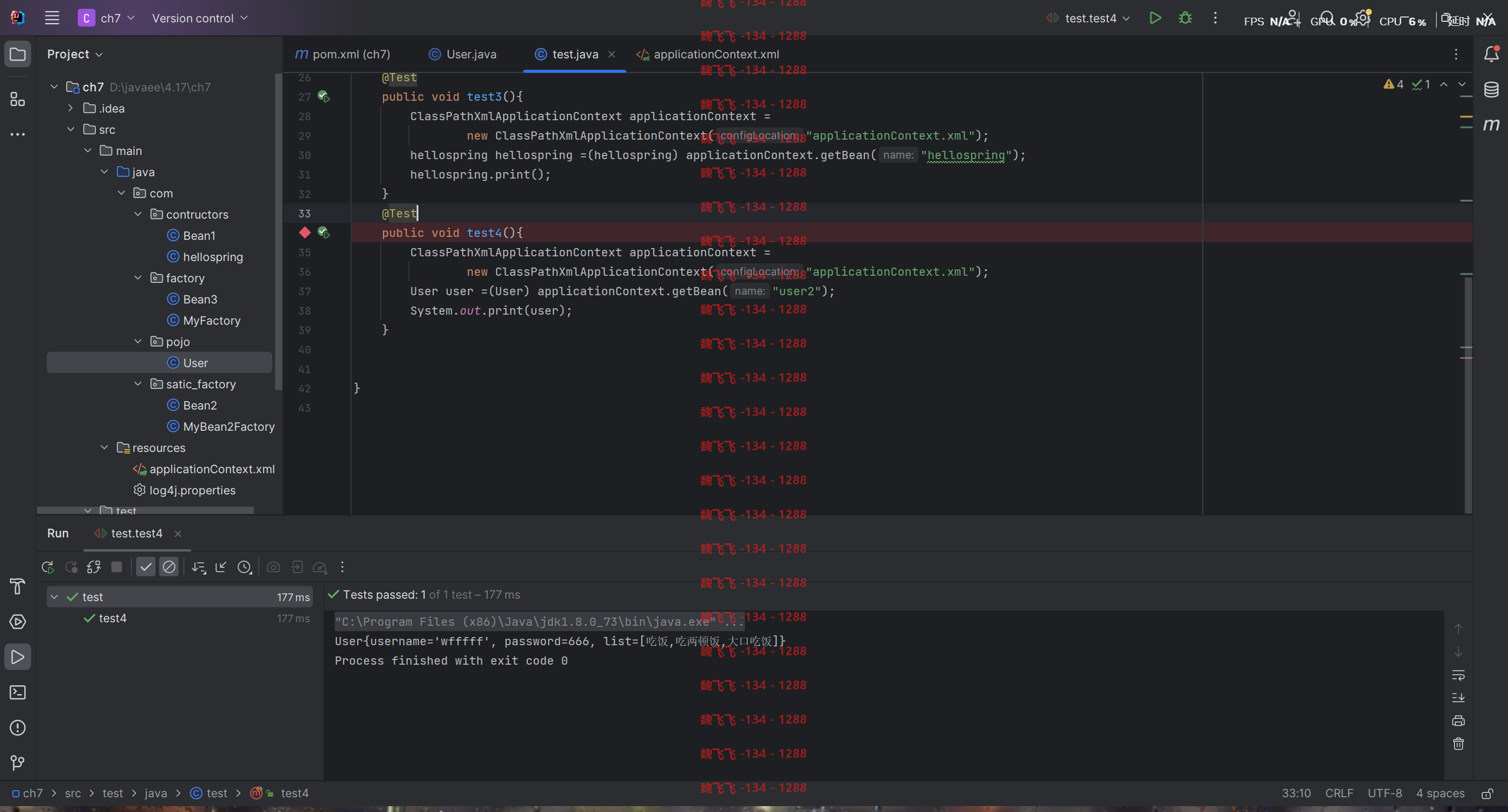The image size is (1508, 812).
Task: Rerun failed tests in Run panel
Action: tap(71, 567)
